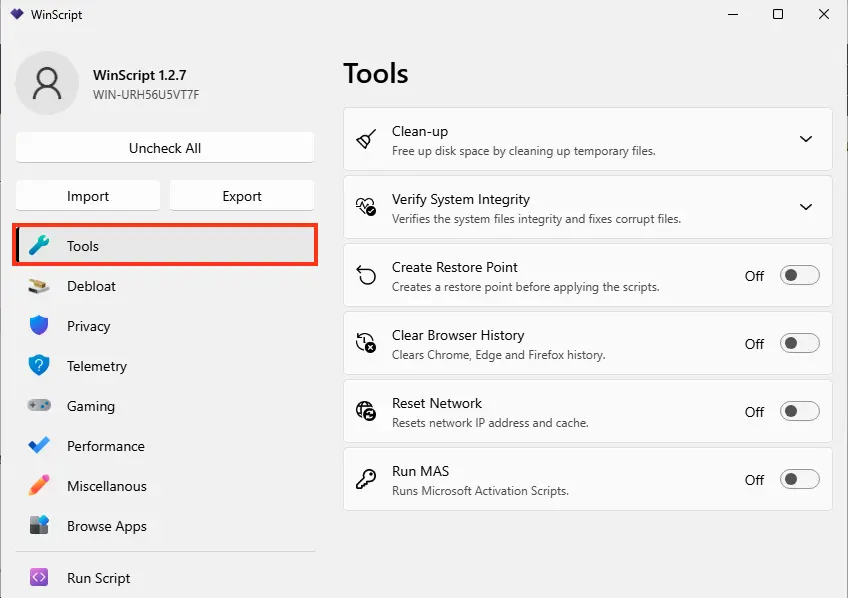Expand the Clean-up section chevron
Screen dimensions: 848x598
tap(806, 139)
